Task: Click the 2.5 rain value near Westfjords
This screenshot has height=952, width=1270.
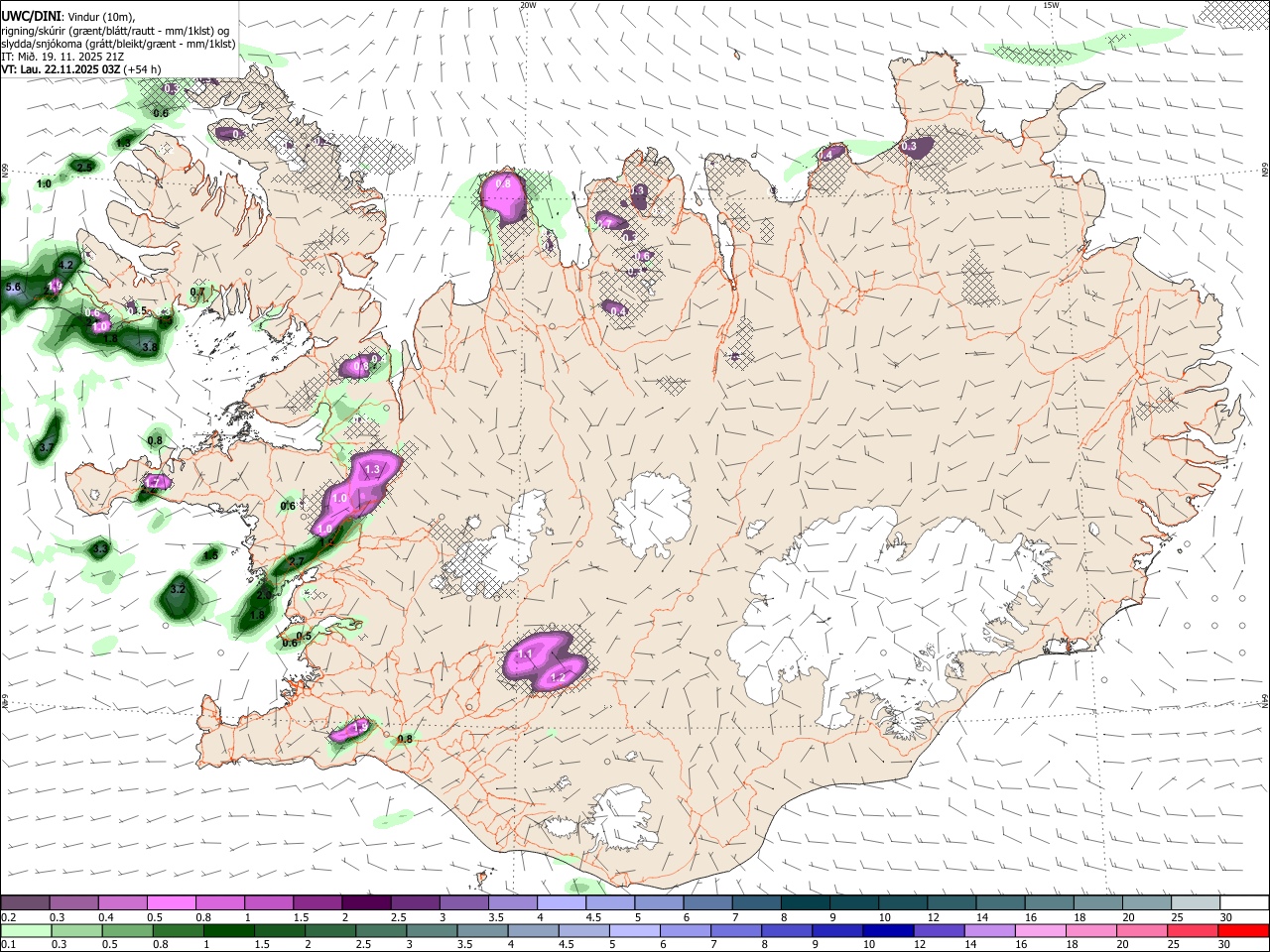Action: coord(84,167)
